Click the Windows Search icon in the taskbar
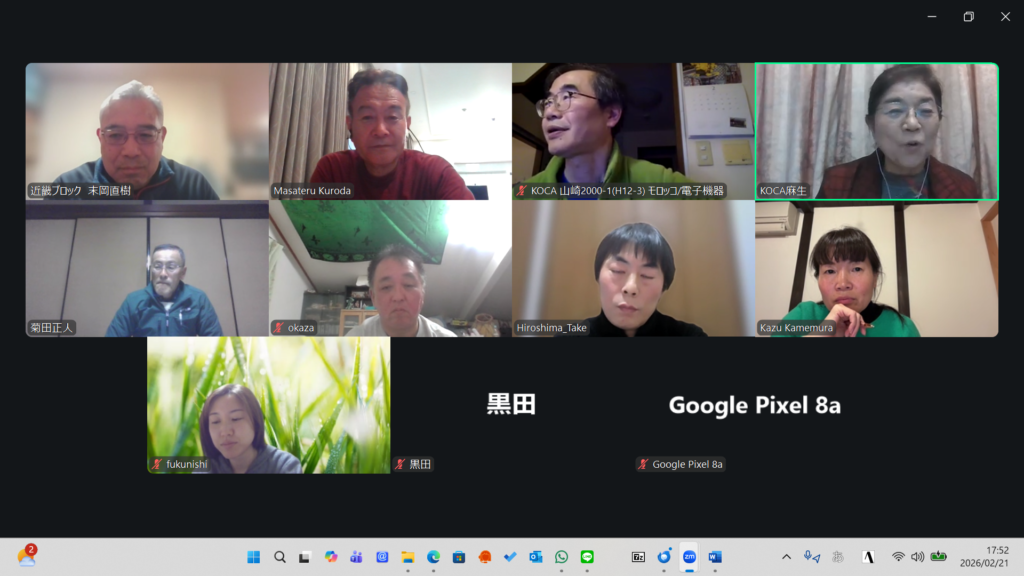 pyautogui.click(x=280, y=557)
